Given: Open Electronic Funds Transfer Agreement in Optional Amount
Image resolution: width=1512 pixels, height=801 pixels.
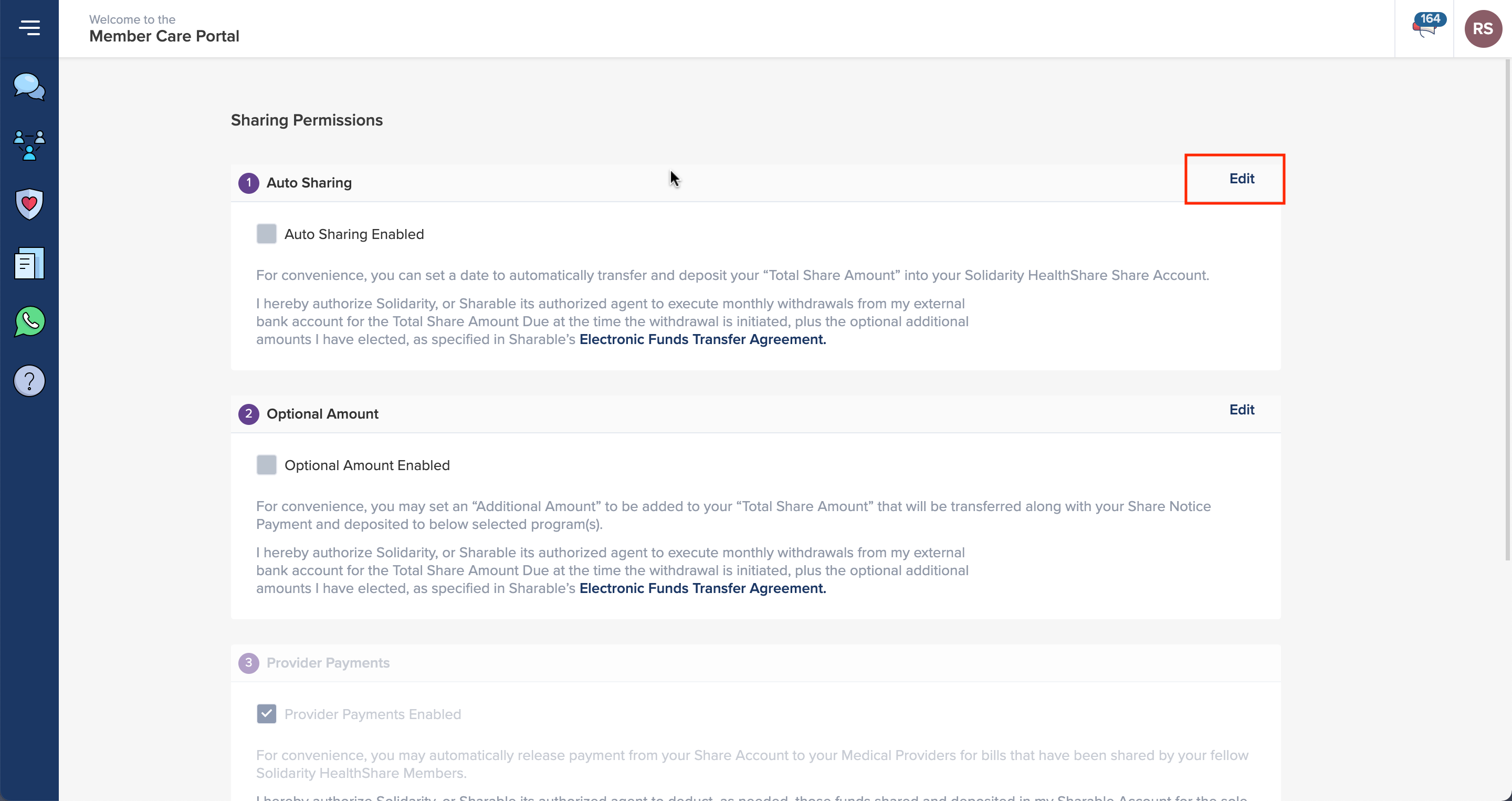Looking at the screenshot, I should 702,588.
